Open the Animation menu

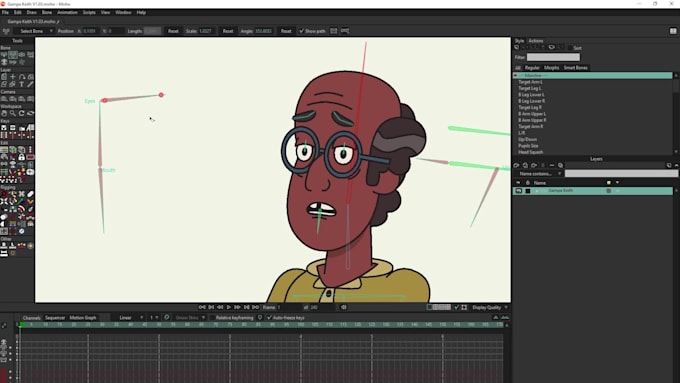pyautogui.click(x=67, y=13)
